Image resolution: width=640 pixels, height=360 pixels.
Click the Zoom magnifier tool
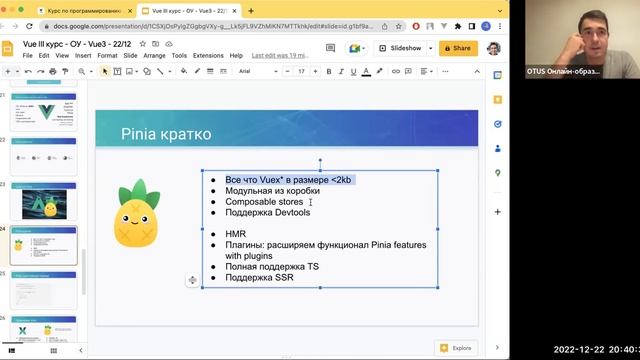[x=82, y=71]
